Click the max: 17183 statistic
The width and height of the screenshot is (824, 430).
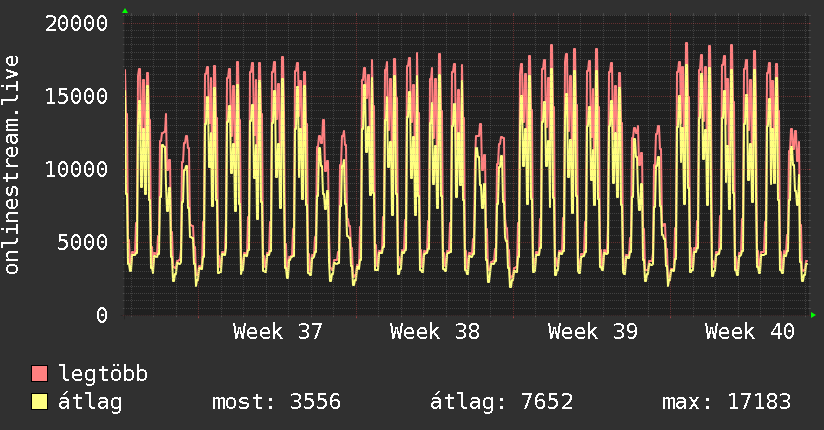pos(726,402)
